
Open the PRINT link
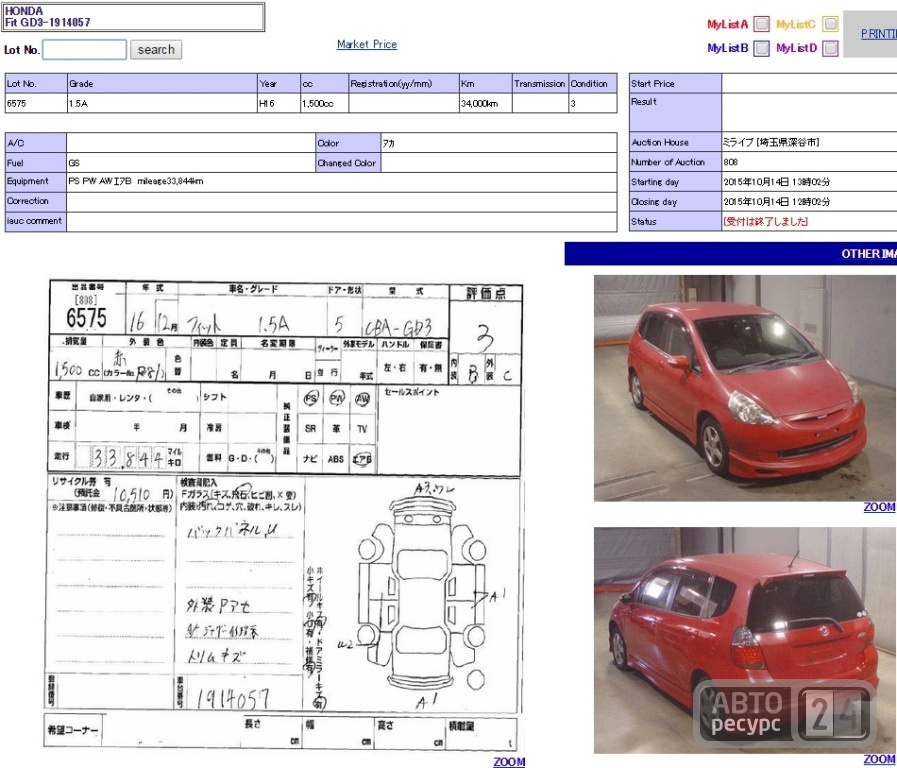pyautogui.click(x=879, y=34)
